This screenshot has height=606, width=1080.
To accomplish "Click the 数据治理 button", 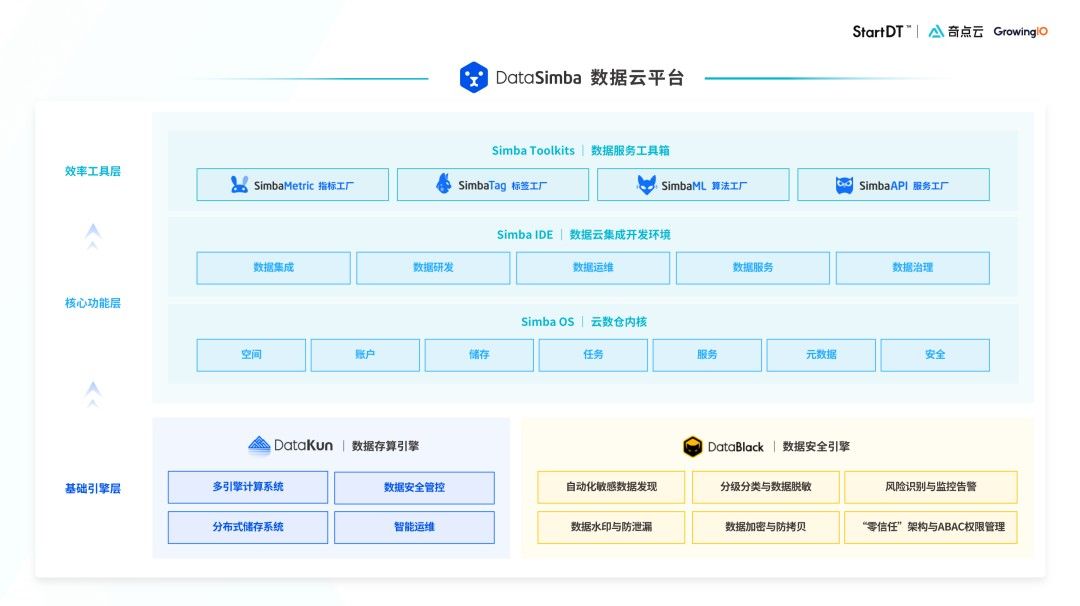I will coord(913,267).
